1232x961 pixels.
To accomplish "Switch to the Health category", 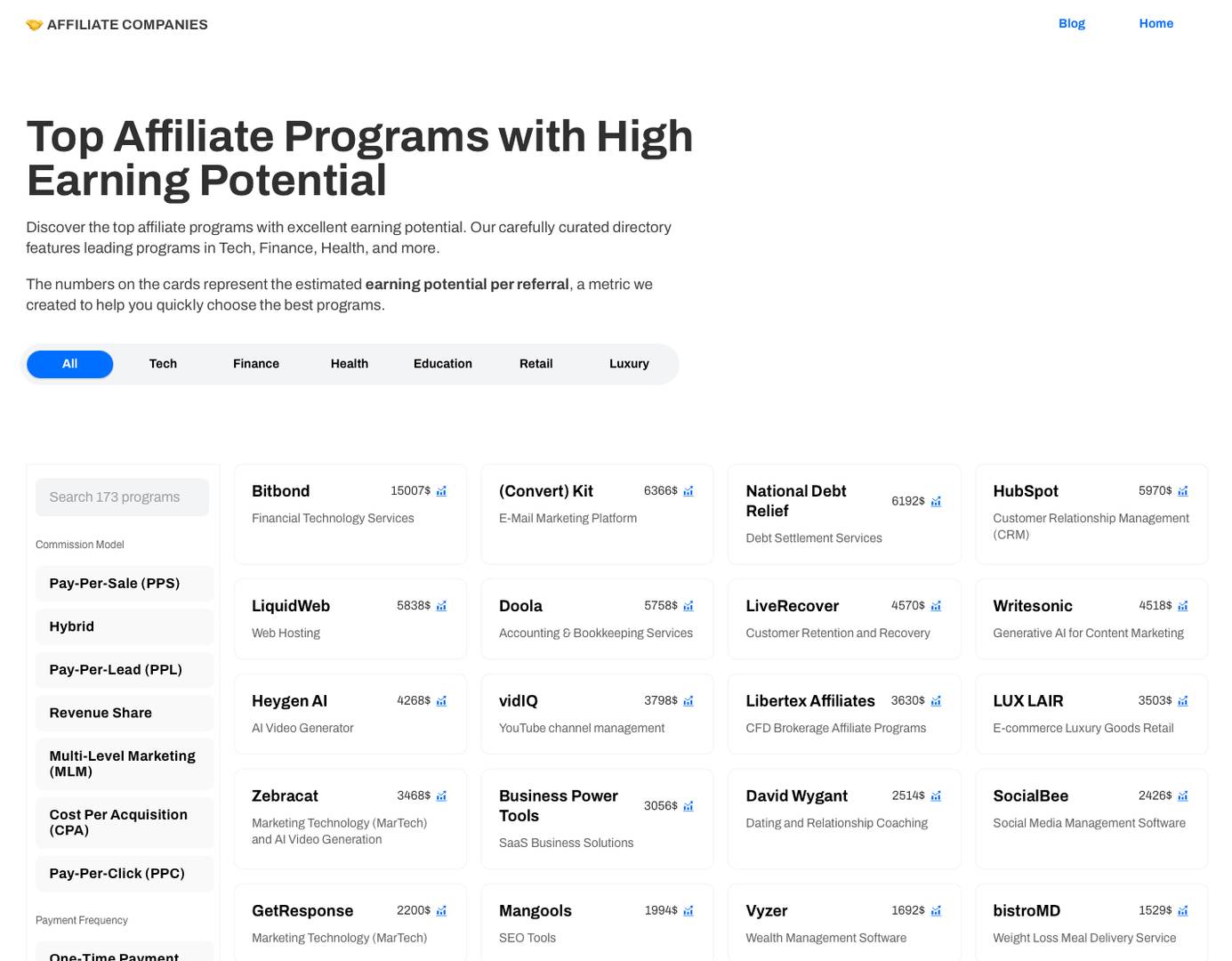I will [x=349, y=364].
